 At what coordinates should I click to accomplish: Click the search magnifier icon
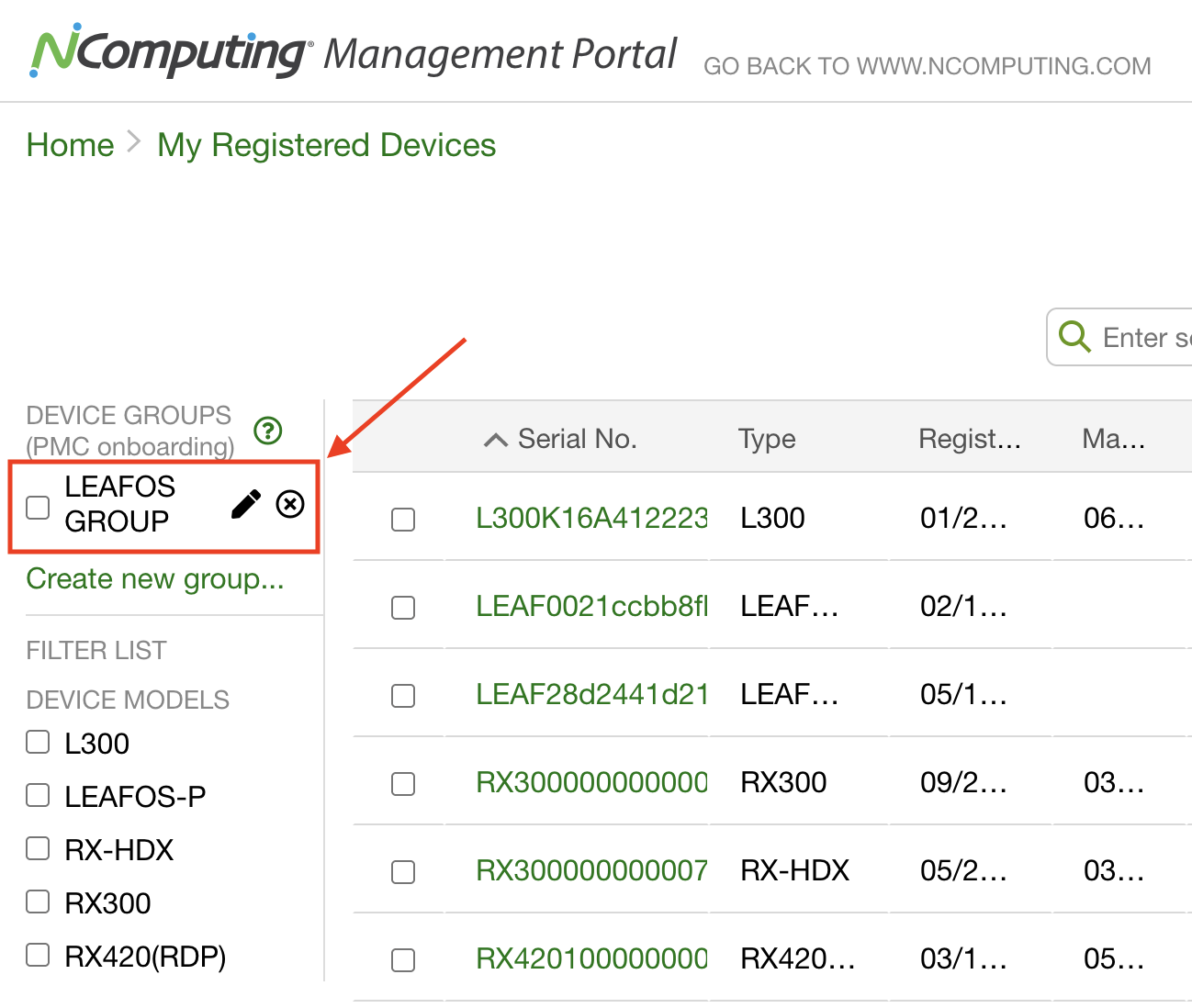click(x=1074, y=337)
